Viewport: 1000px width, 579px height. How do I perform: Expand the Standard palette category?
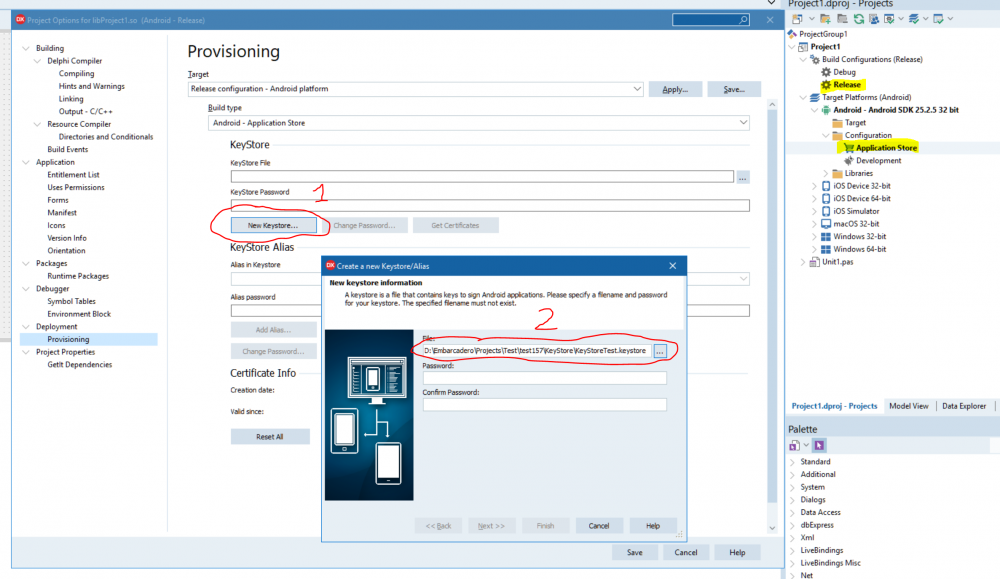(793, 462)
